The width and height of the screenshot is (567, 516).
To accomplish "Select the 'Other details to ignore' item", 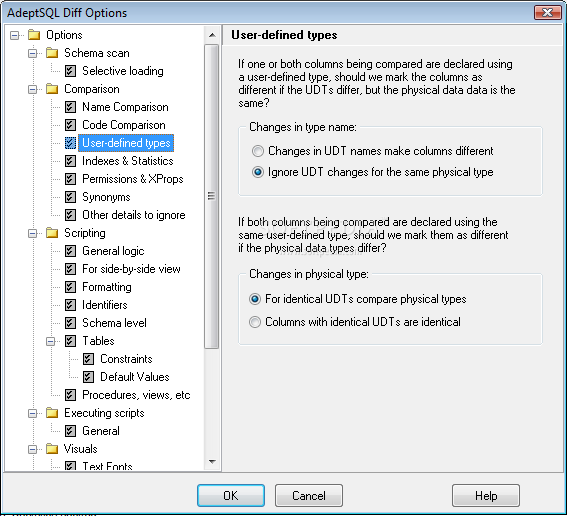I will 133,215.
